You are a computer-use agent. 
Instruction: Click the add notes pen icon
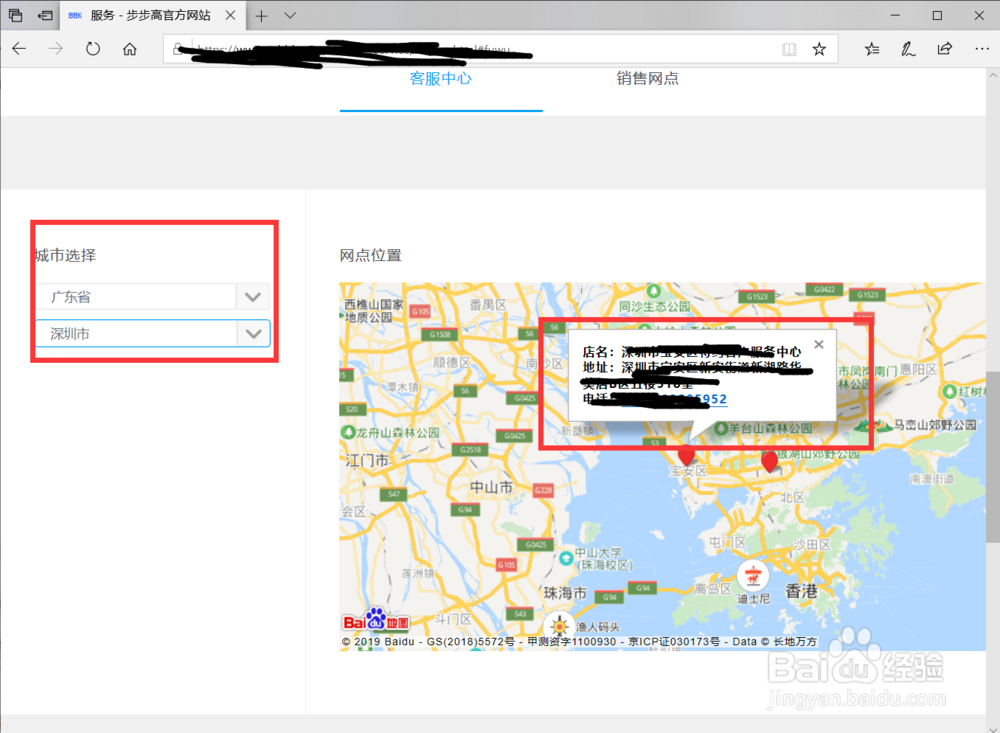click(x=908, y=49)
